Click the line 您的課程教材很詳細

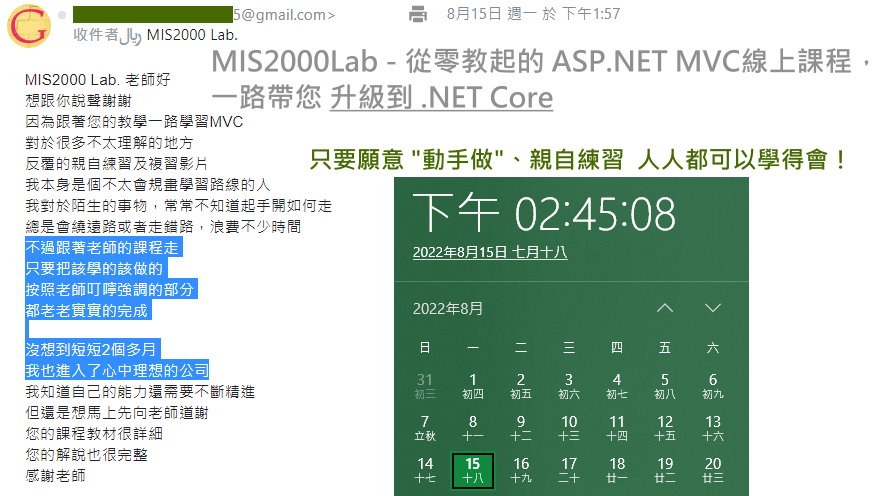point(94,434)
